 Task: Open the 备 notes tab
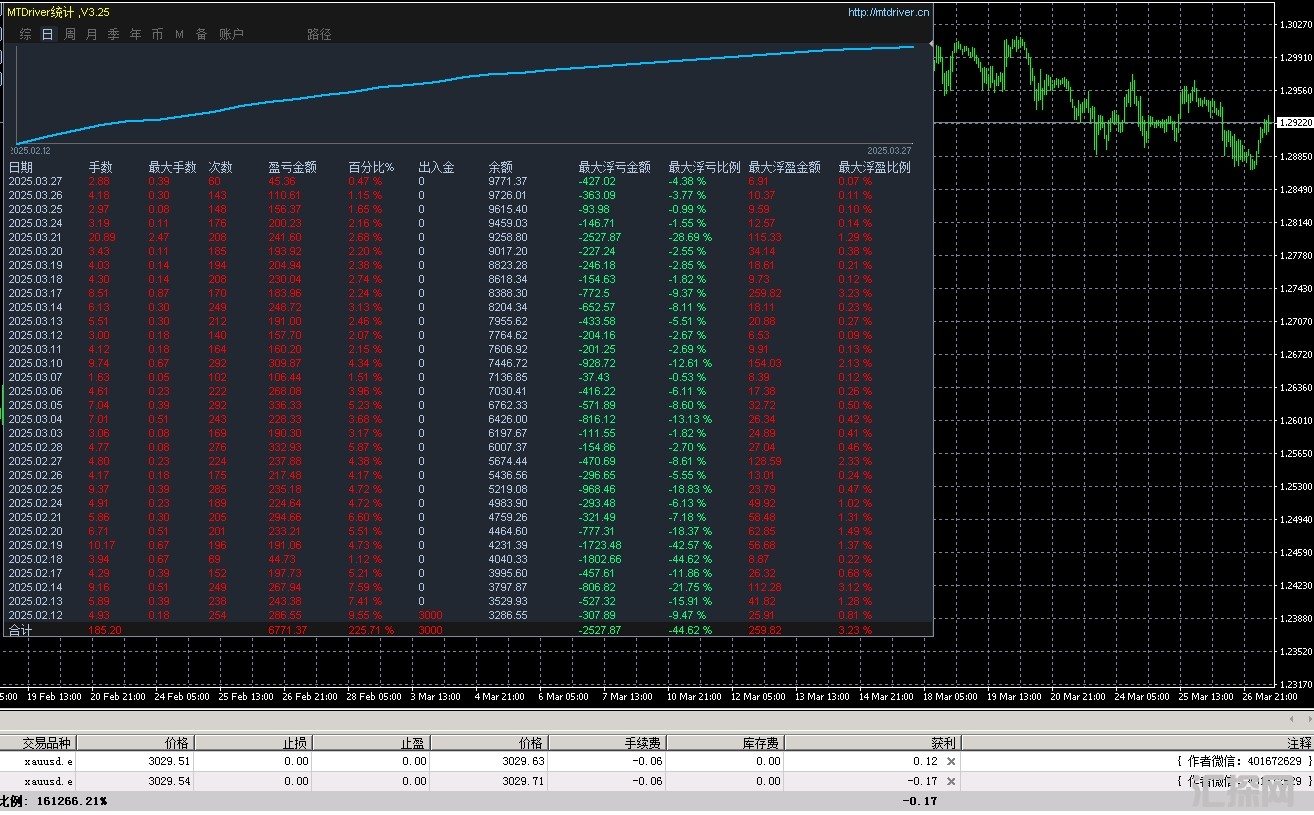coord(201,34)
